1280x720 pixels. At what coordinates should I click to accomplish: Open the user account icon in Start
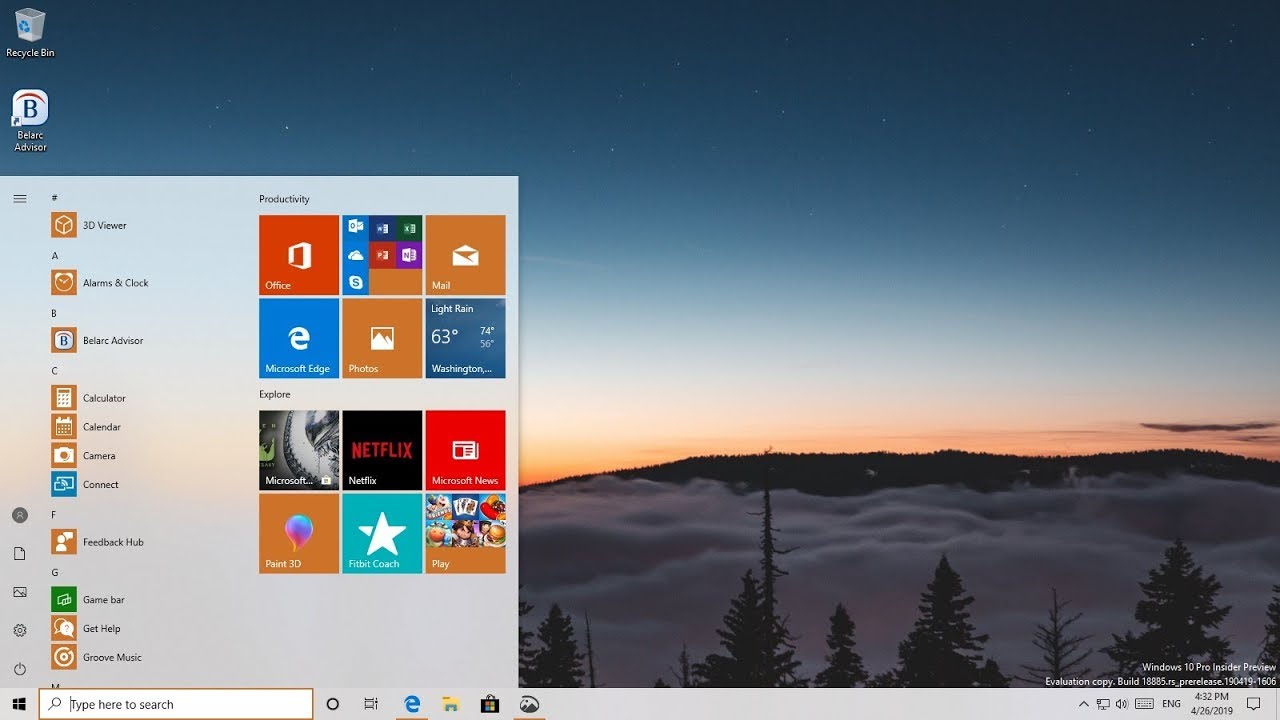pyautogui.click(x=19, y=515)
